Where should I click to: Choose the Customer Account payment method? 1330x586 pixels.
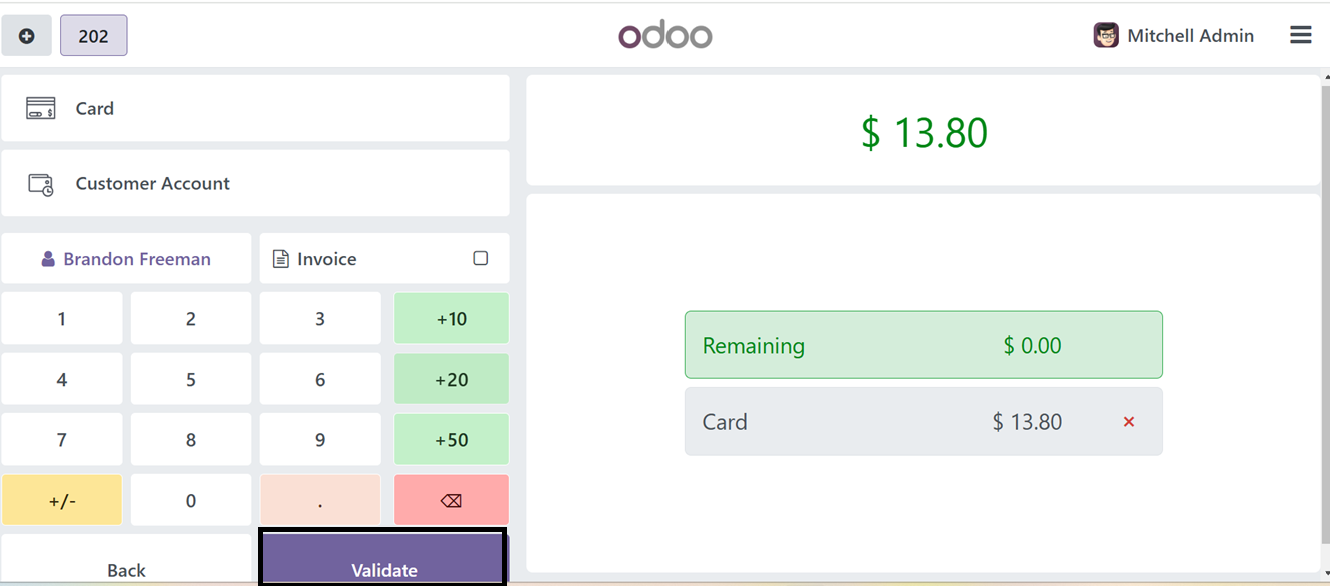255,184
